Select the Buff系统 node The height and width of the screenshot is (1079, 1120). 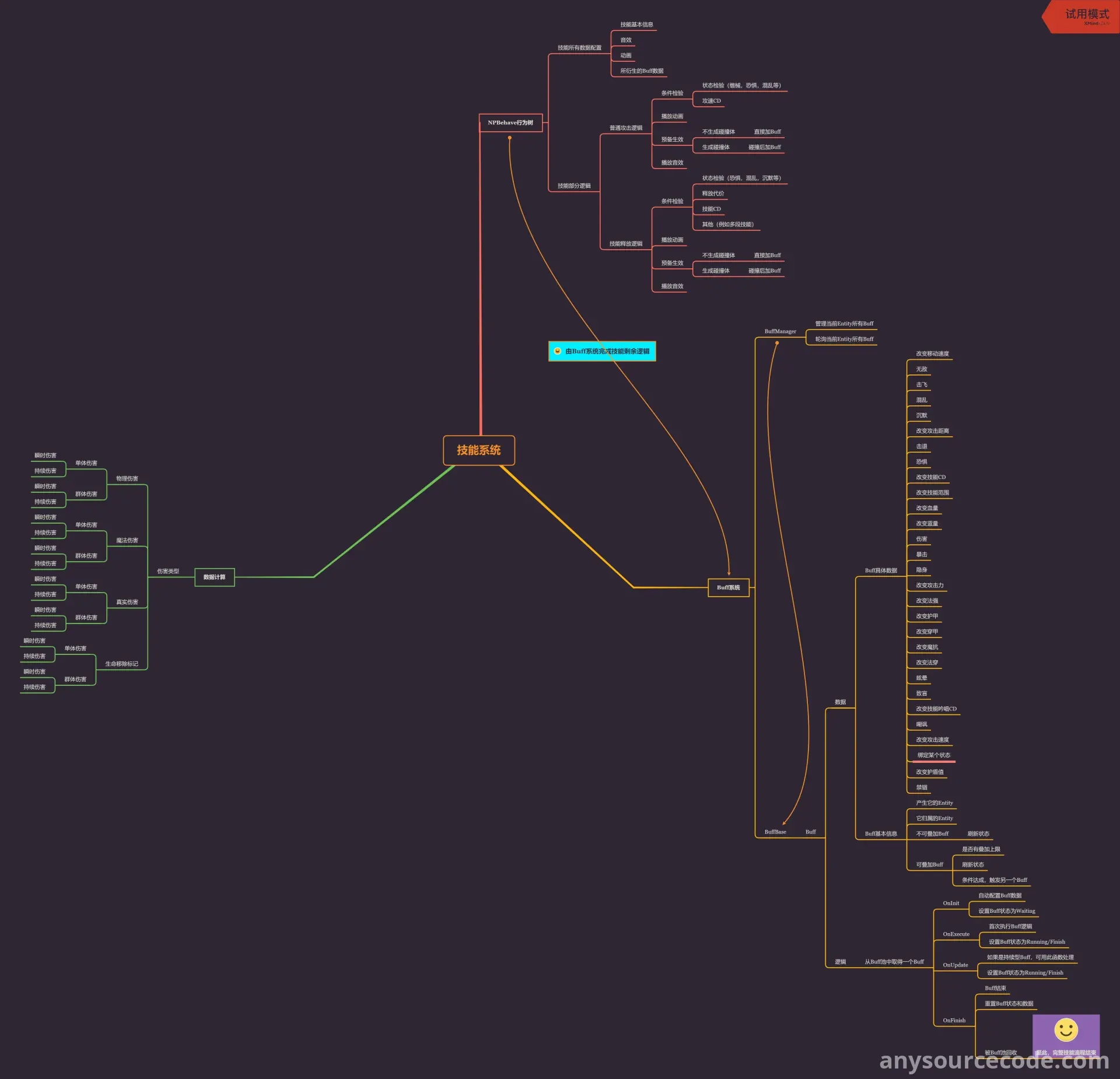tap(728, 587)
